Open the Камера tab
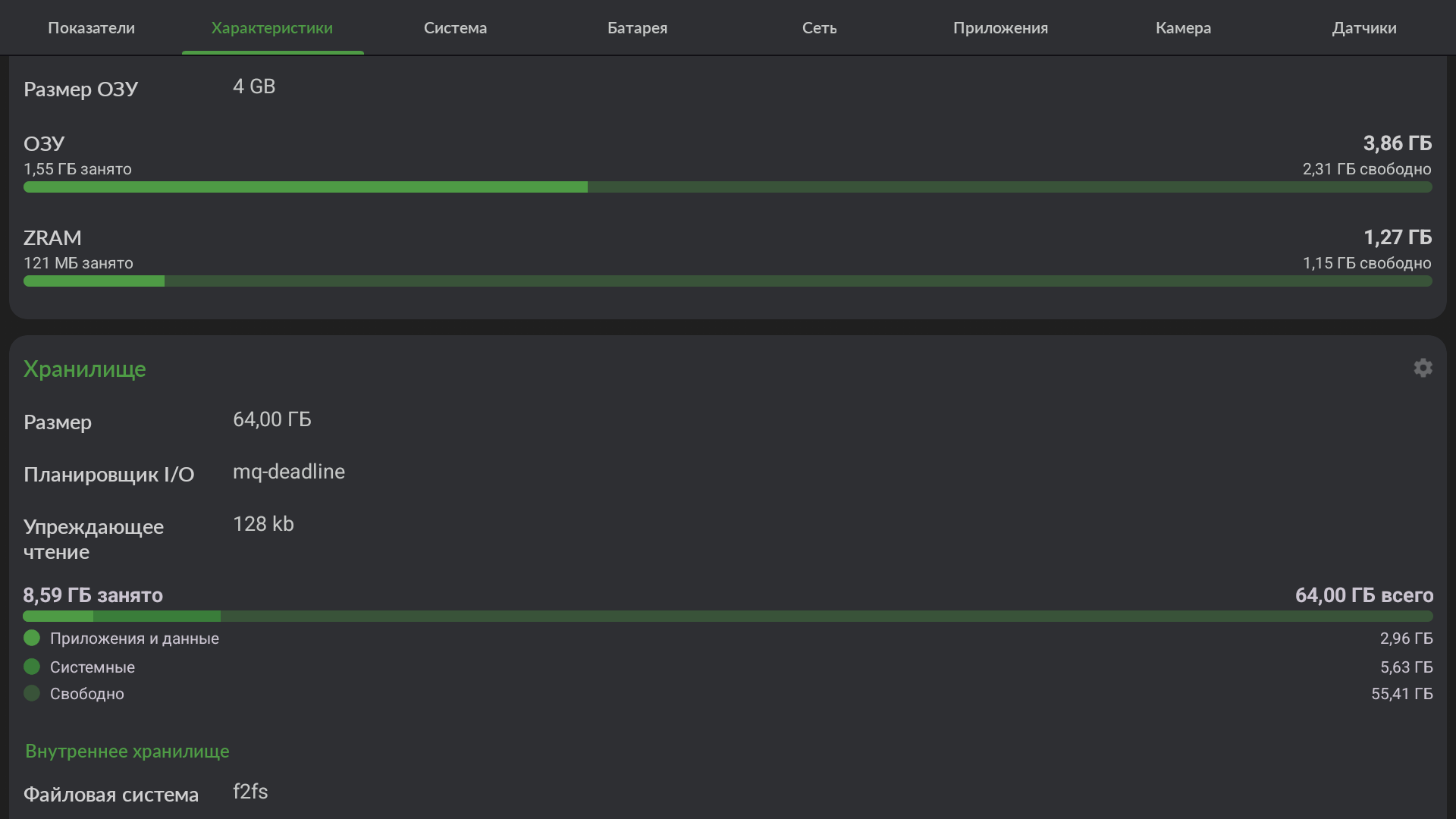Image resolution: width=1456 pixels, height=819 pixels. click(x=1183, y=28)
